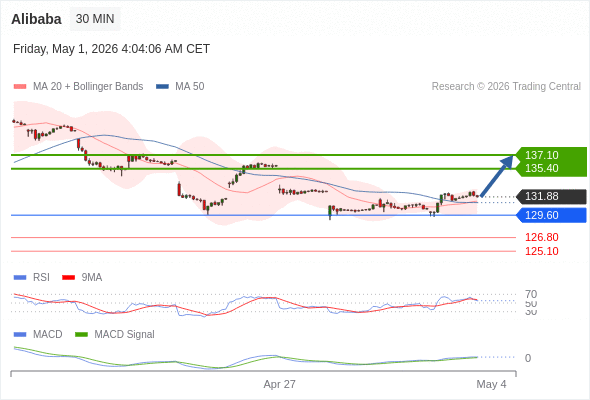Screen dimensions: 590x400
Task: Click the MACD Signal legend marker
Action: [81, 334]
